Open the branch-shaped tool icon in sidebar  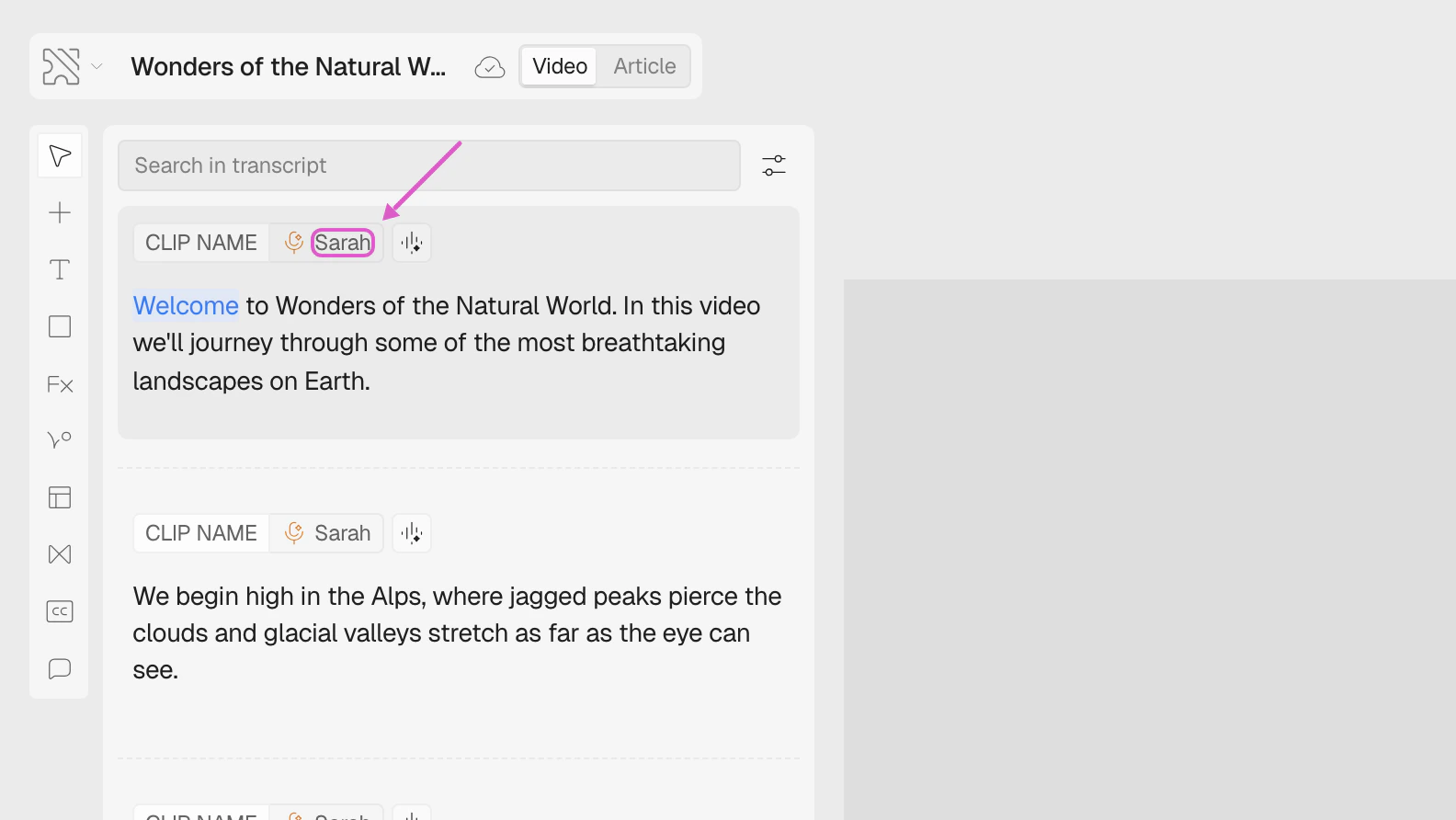(60, 440)
